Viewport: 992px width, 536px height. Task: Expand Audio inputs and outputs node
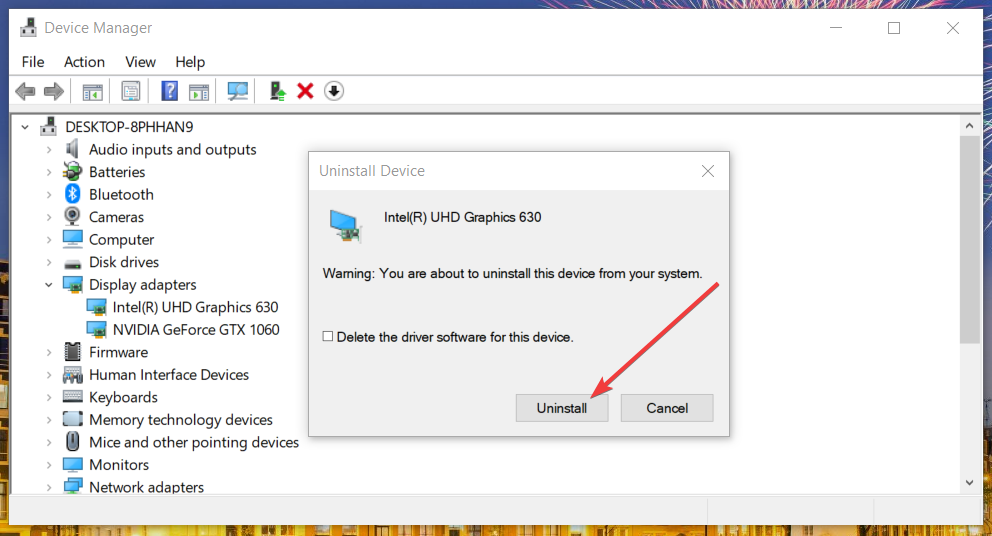point(49,150)
